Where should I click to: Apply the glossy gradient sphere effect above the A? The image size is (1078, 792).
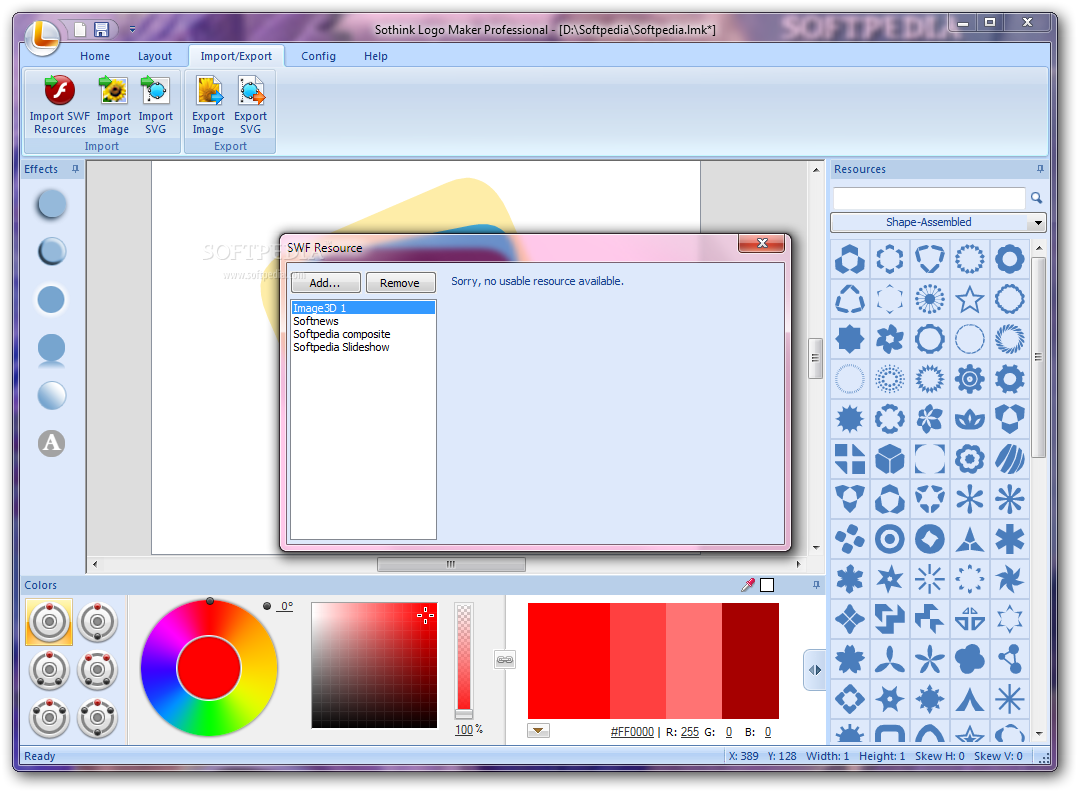point(52,395)
